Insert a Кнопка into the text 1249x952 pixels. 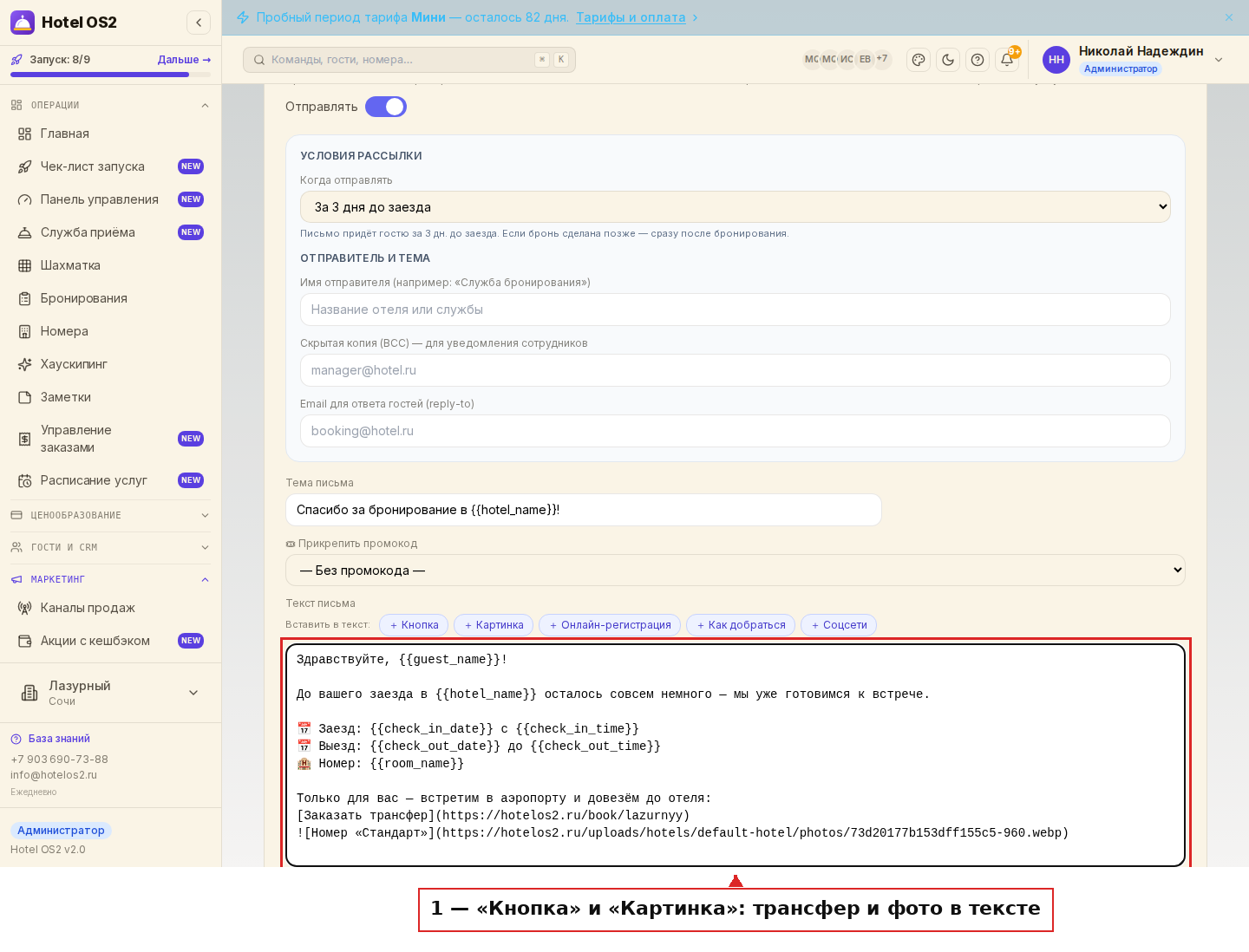(x=414, y=625)
